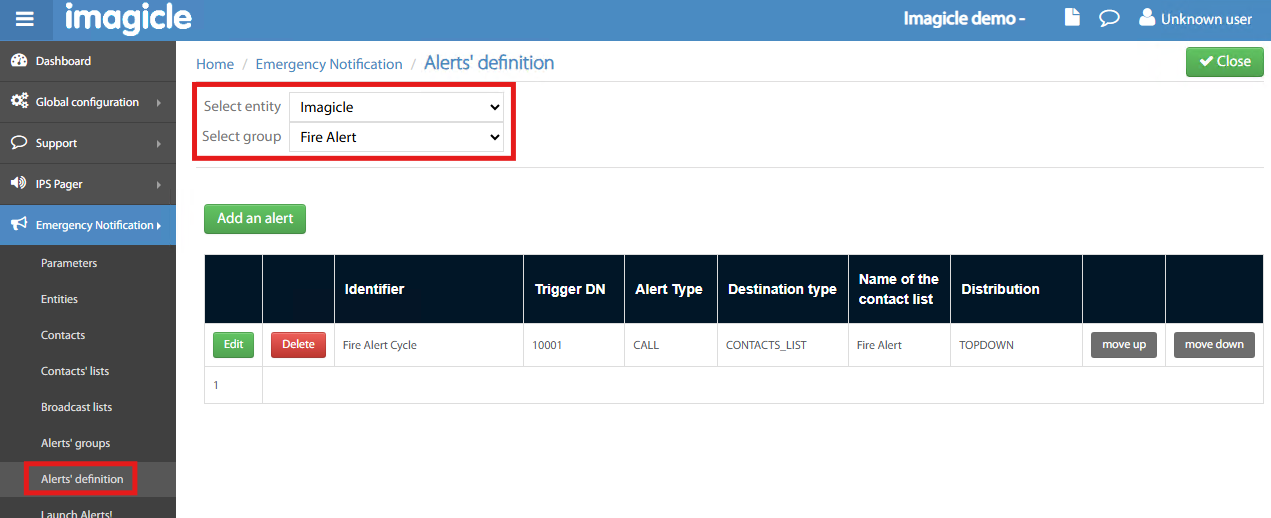Open the Select entity dropdown
This screenshot has height=518, width=1271.
click(x=396, y=107)
